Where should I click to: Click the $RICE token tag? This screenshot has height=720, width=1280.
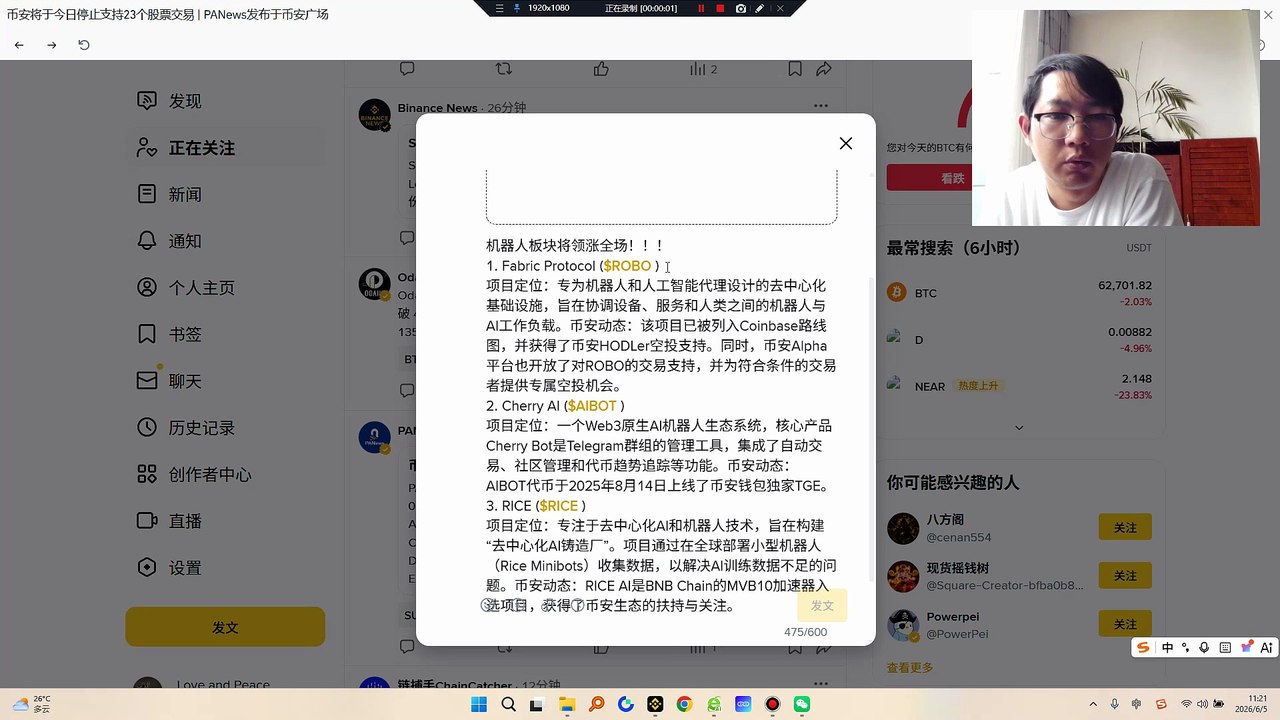[x=559, y=506]
